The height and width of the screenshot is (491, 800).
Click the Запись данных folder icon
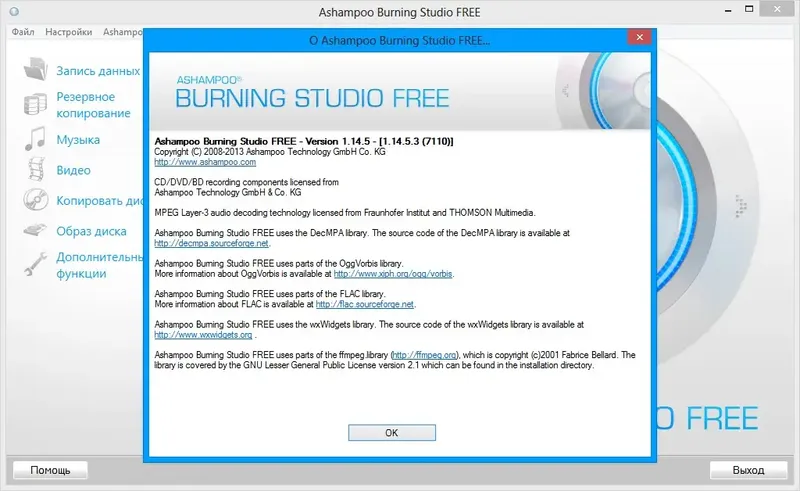[x=35, y=69]
